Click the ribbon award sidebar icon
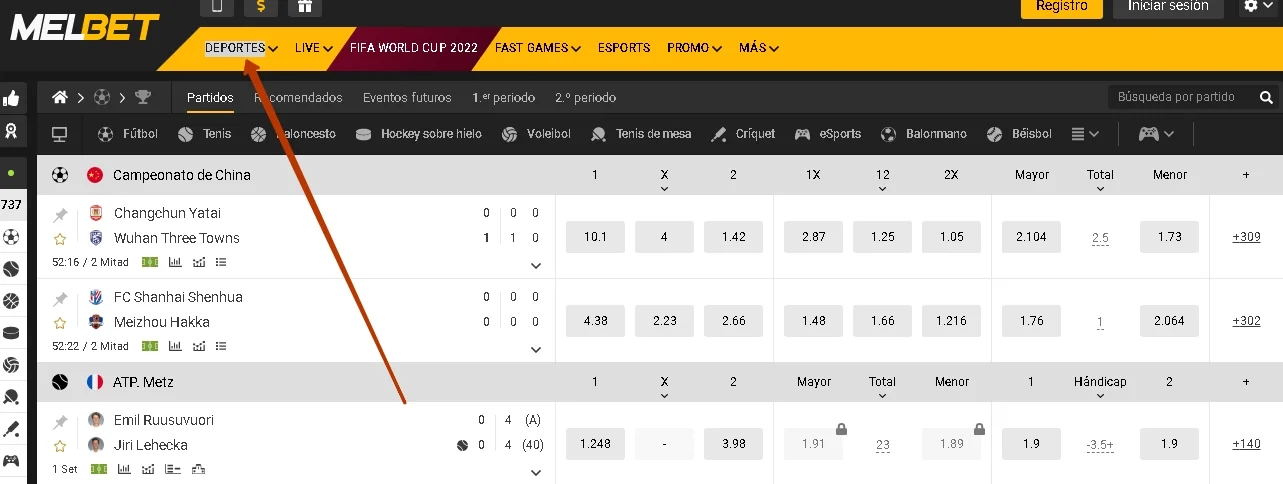Viewport: 1283px width, 484px height. tap(11, 131)
